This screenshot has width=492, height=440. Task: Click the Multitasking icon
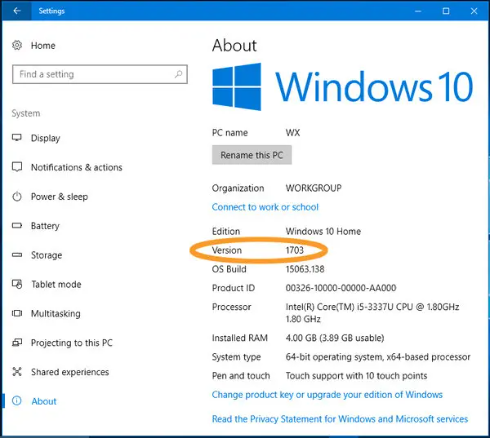[17, 313]
